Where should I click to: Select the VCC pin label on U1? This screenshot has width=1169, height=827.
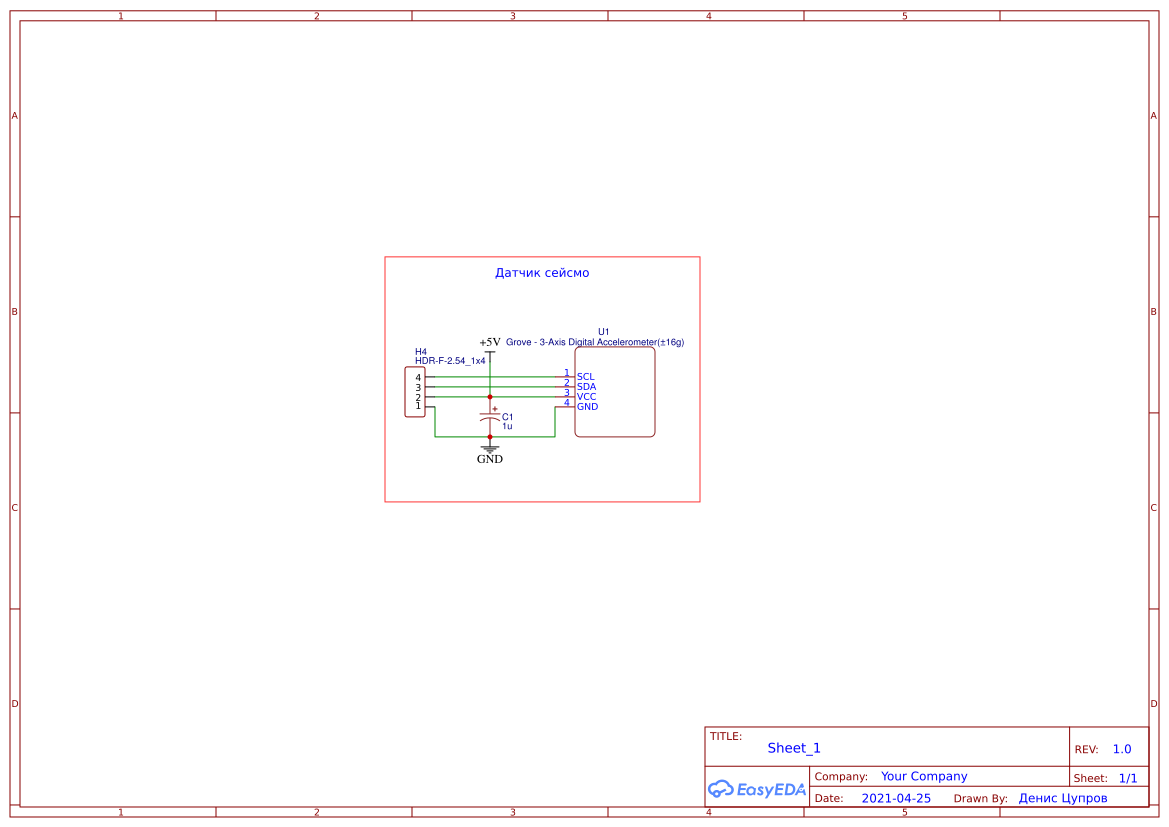587,397
